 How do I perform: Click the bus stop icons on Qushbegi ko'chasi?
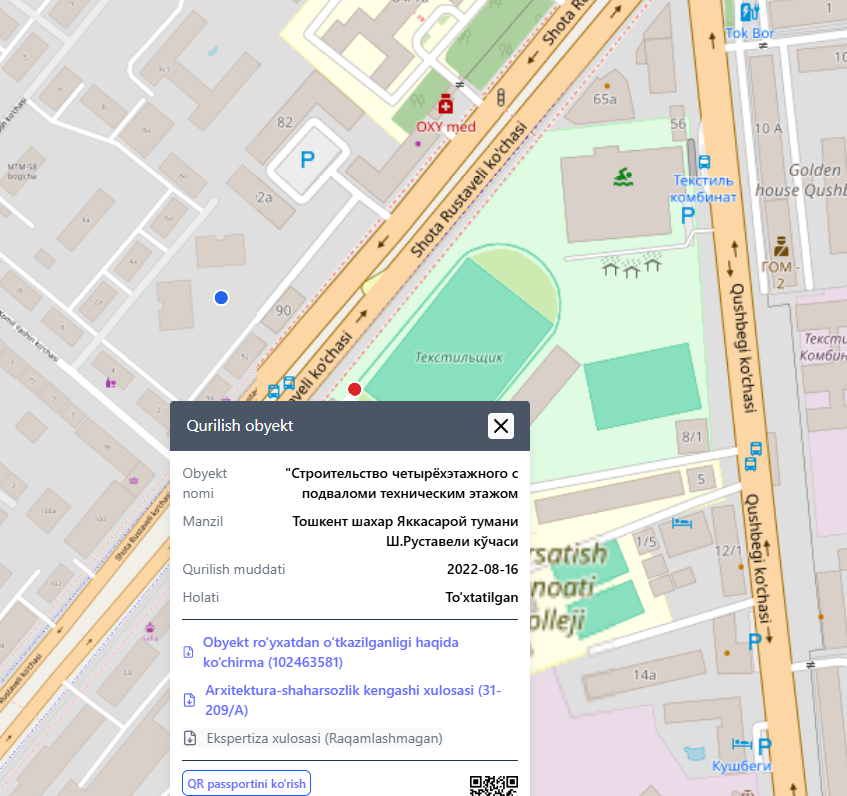(x=753, y=456)
